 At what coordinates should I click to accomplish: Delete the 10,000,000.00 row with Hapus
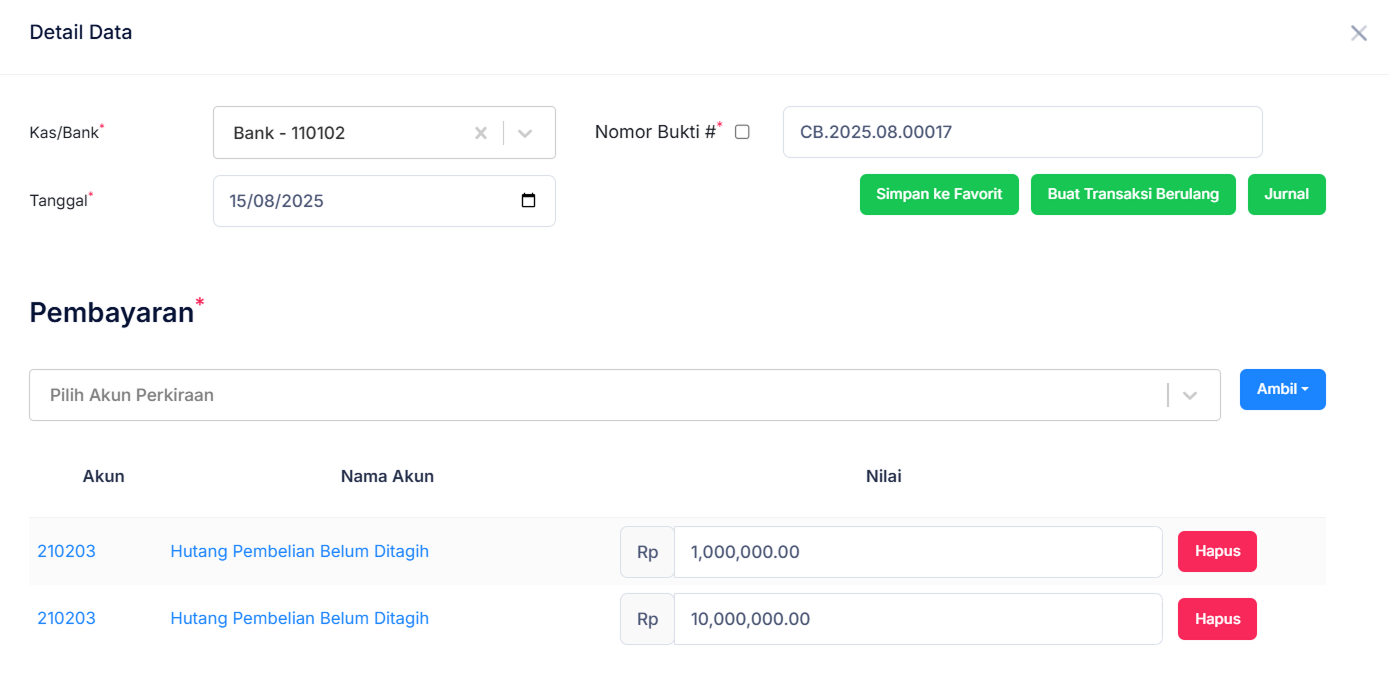click(x=1216, y=619)
